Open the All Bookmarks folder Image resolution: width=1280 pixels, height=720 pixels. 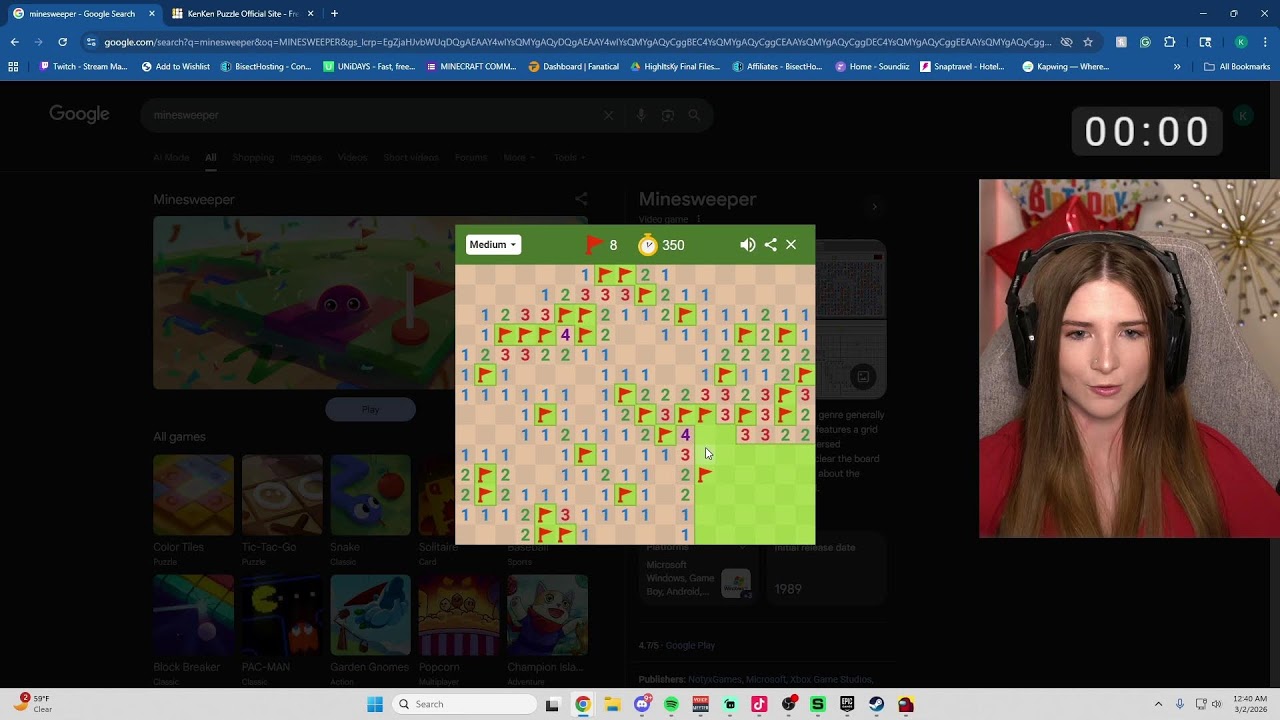click(1237, 67)
